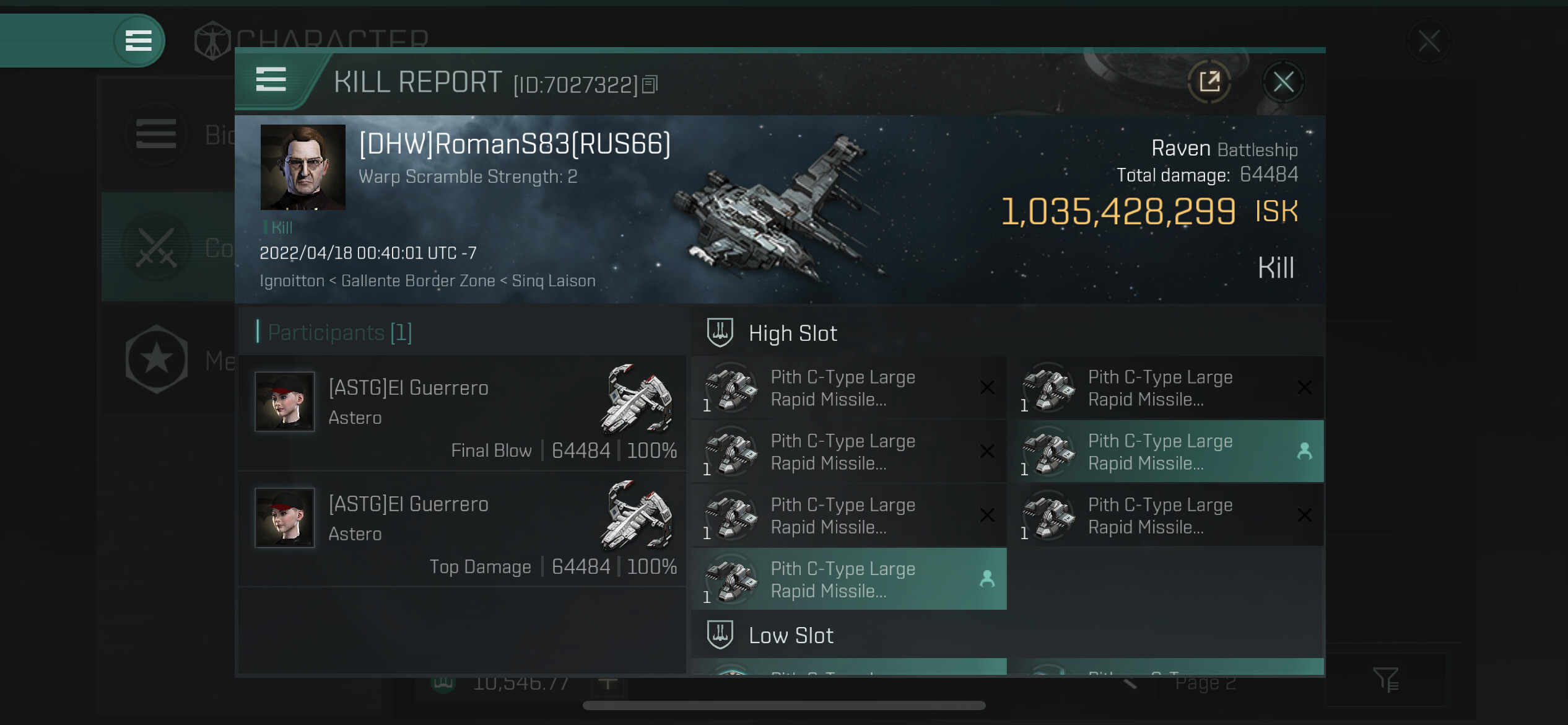Select the highlighted bottom-left Rapid Missile module
Viewport: 1568px width, 725px height.
point(848,579)
